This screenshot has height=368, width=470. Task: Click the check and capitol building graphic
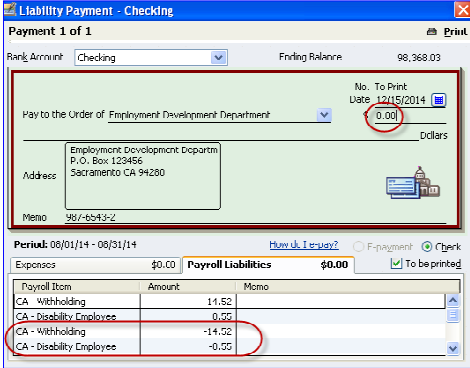[x=413, y=183]
